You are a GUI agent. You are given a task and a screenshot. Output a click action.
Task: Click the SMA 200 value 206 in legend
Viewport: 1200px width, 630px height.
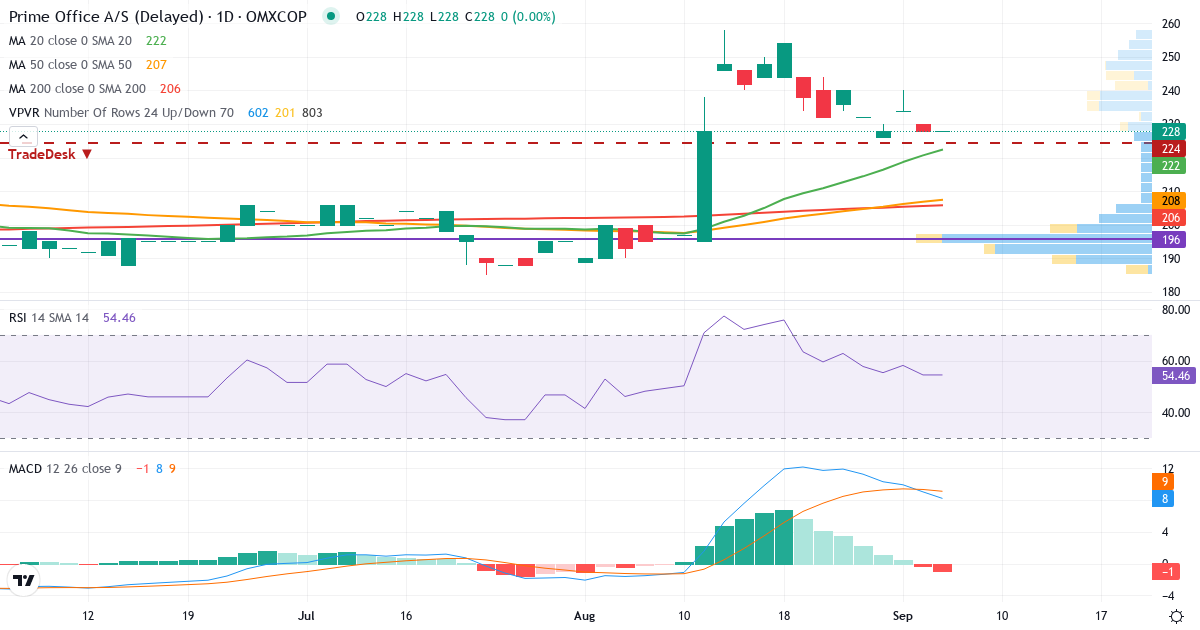point(169,89)
